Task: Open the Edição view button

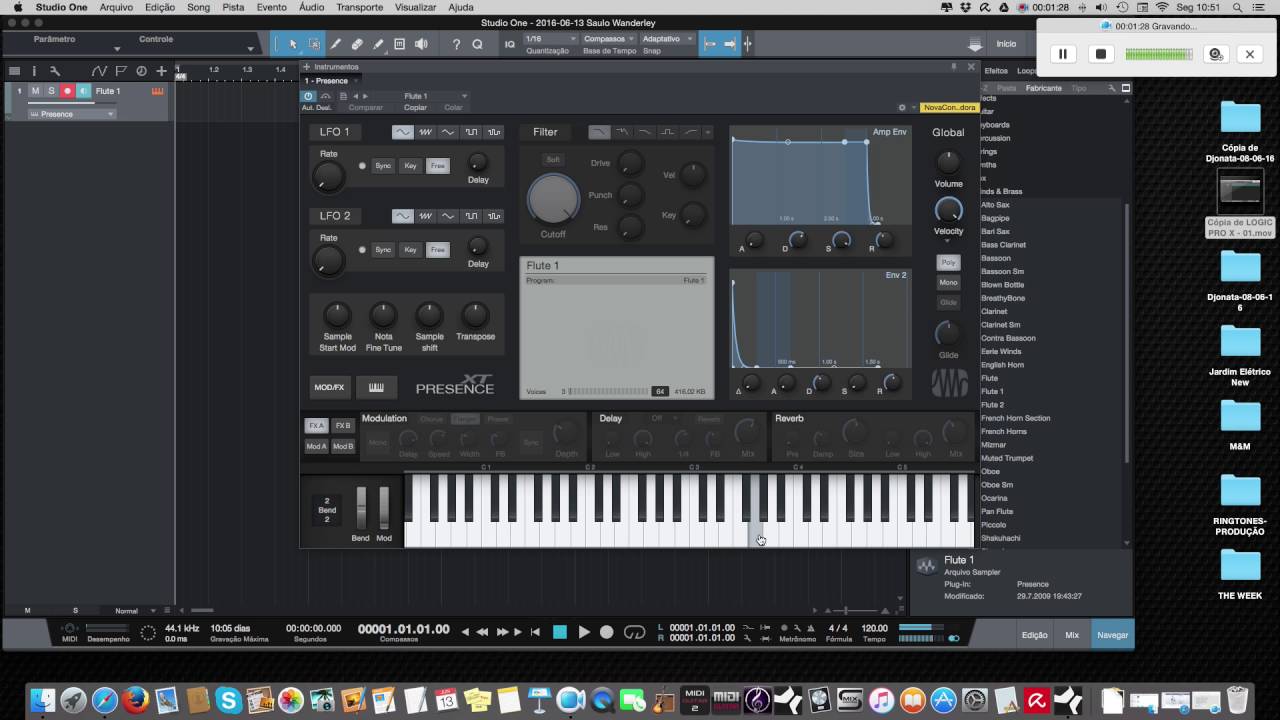Action: (1034, 635)
